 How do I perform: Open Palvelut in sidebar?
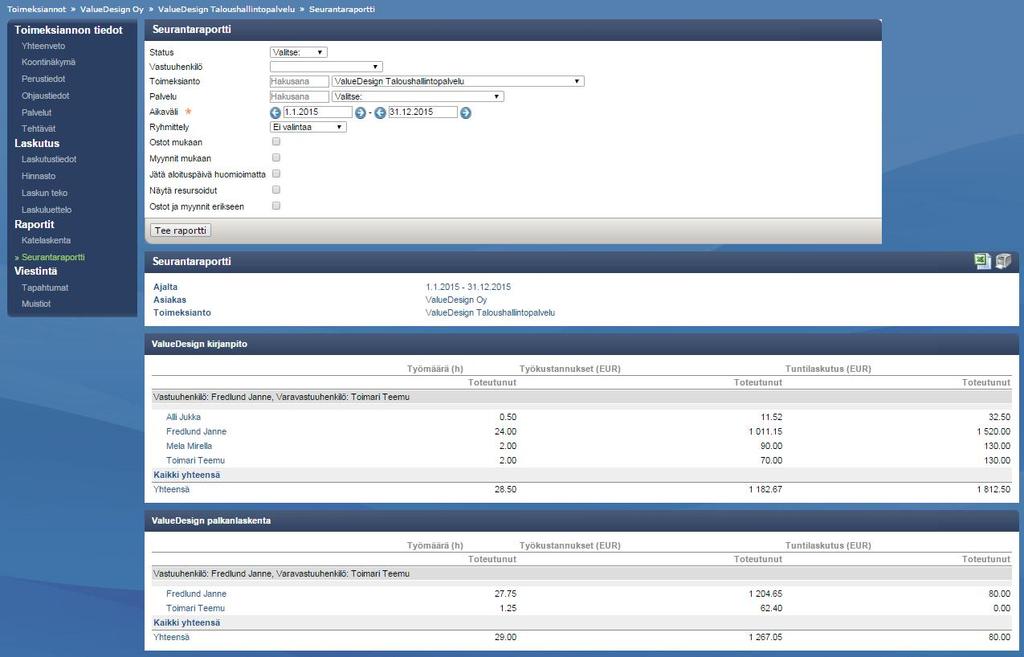36,112
